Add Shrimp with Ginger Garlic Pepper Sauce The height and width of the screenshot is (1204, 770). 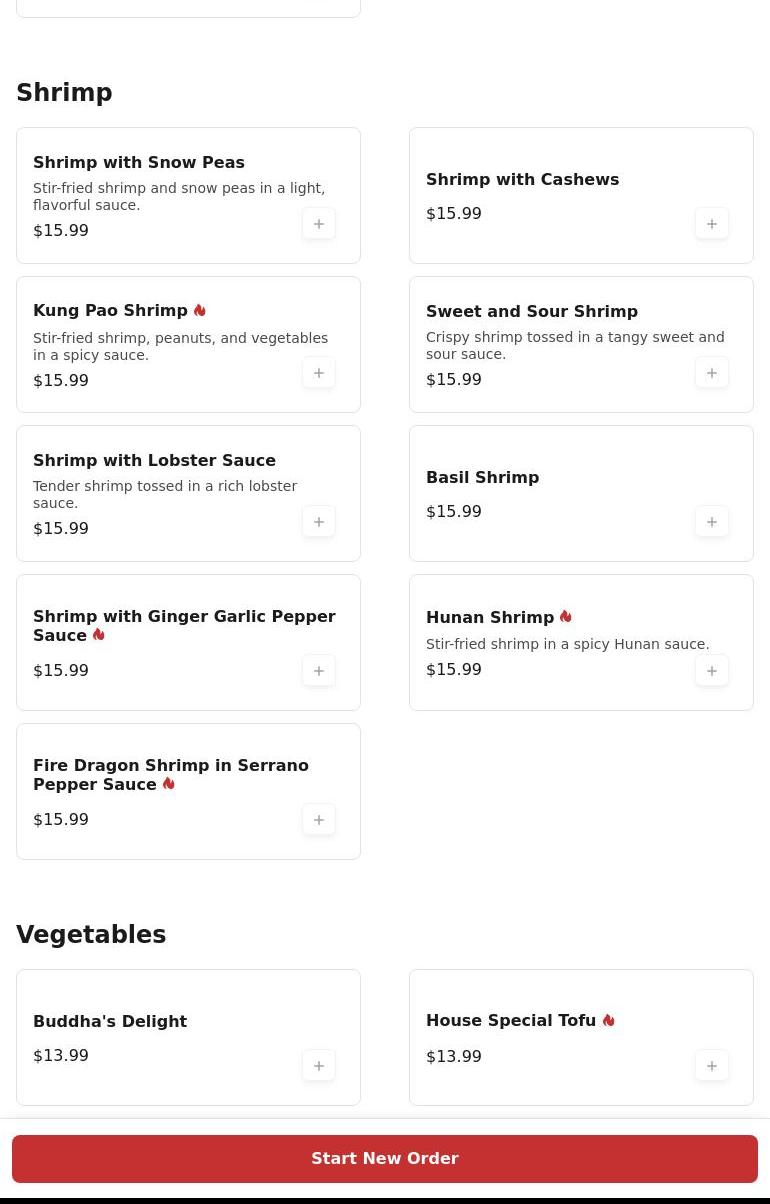(319, 671)
